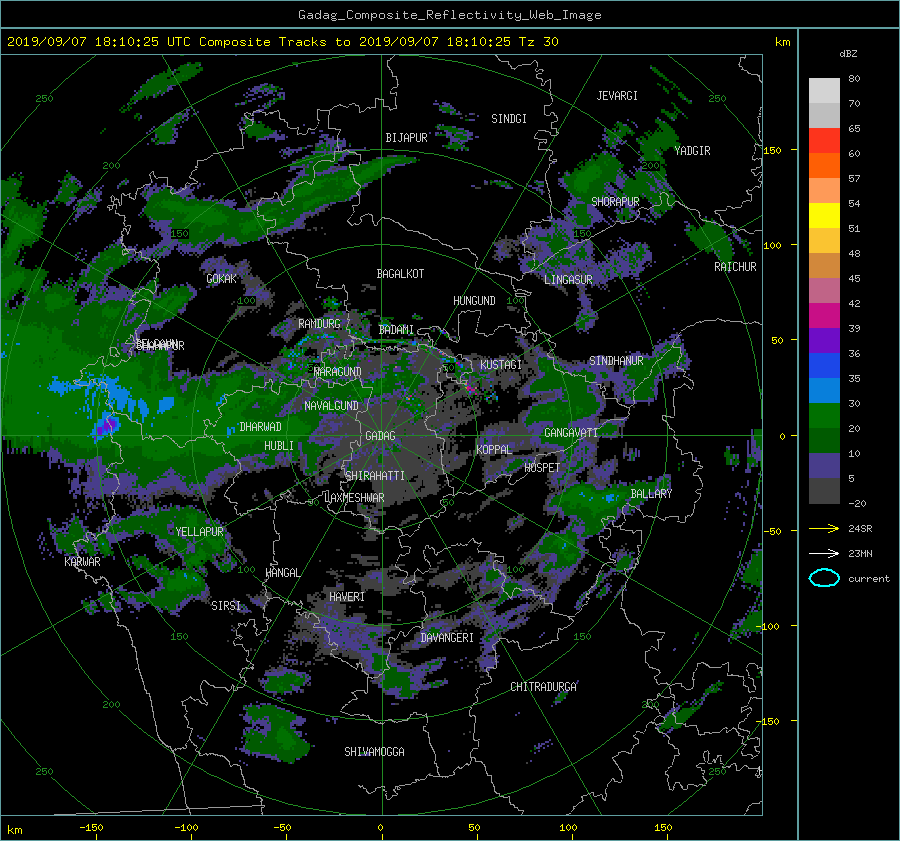Viewport: 900px width, 841px height.
Task: Click the SINDGI city label
Action: tap(509, 119)
